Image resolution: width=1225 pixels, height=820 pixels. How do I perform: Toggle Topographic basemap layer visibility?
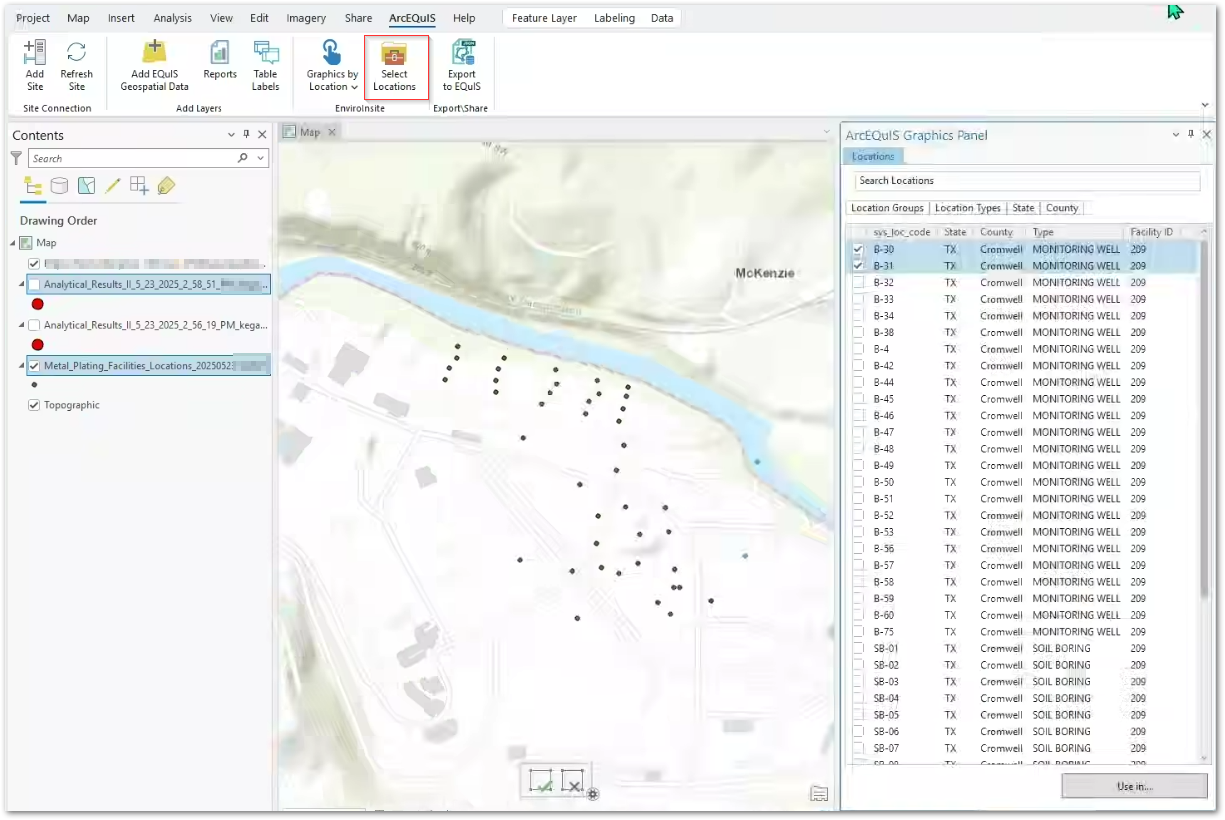(x=34, y=405)
